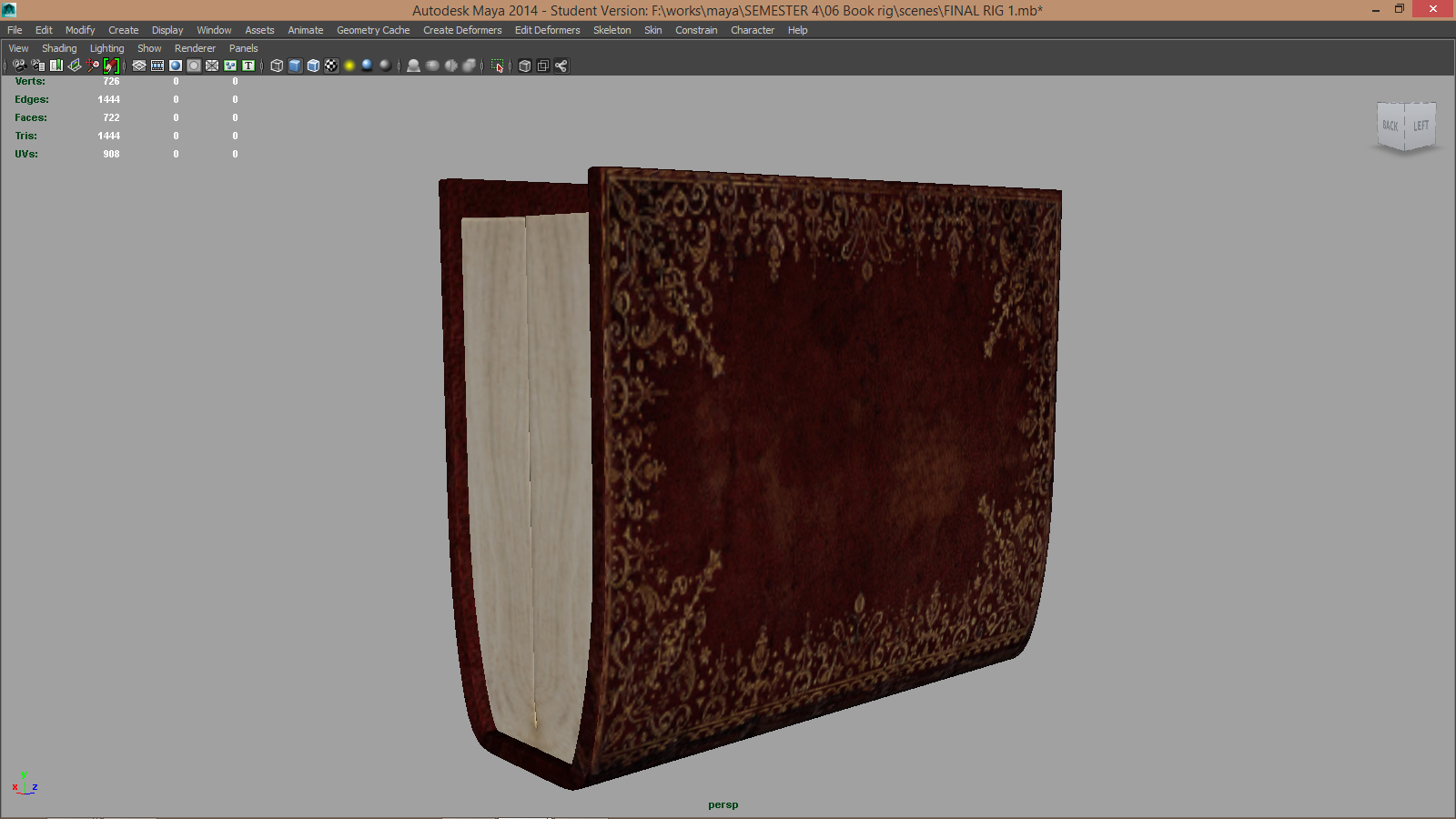Image resolution: width=1456 pixels, height=819 pixels.
Task: Click the BACK face of the ViewCube
Action: coord(1391,126)
